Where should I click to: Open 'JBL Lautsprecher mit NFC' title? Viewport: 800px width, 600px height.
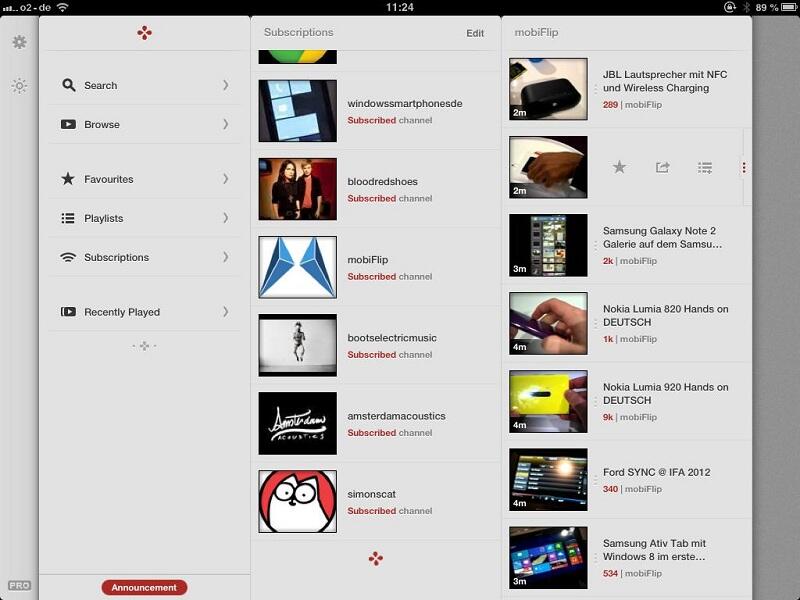pyautogui.click(x=665, y=81)
